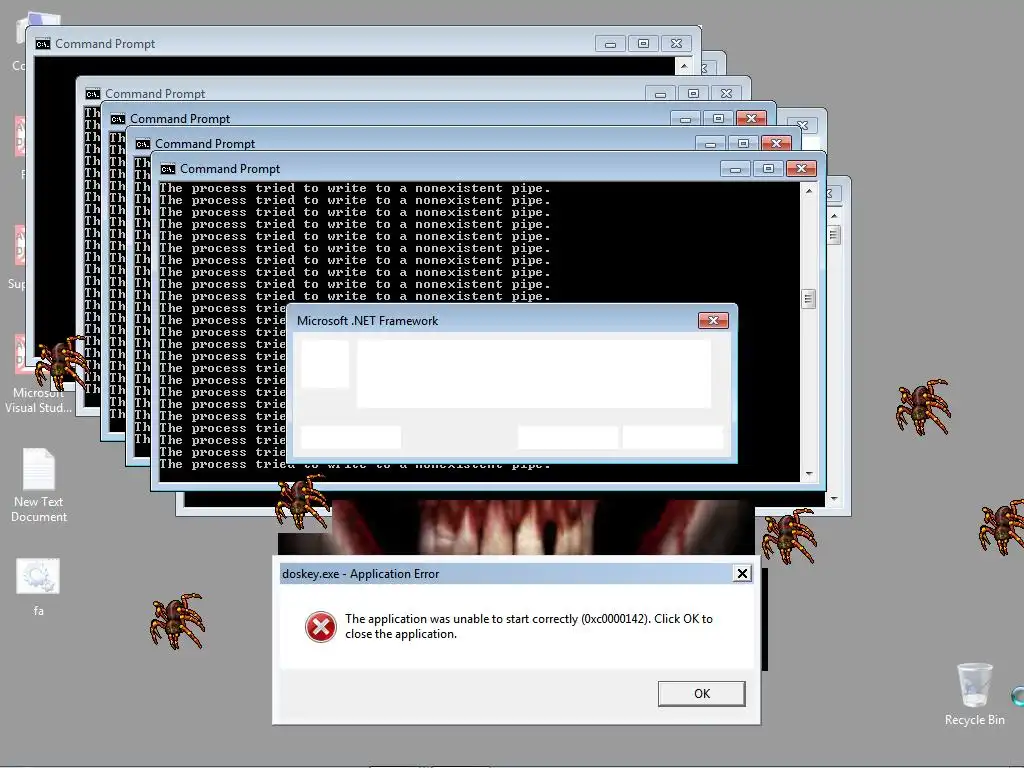Maximize the fourth Command Prompt window
The image size is (1024, 768).
694,94
